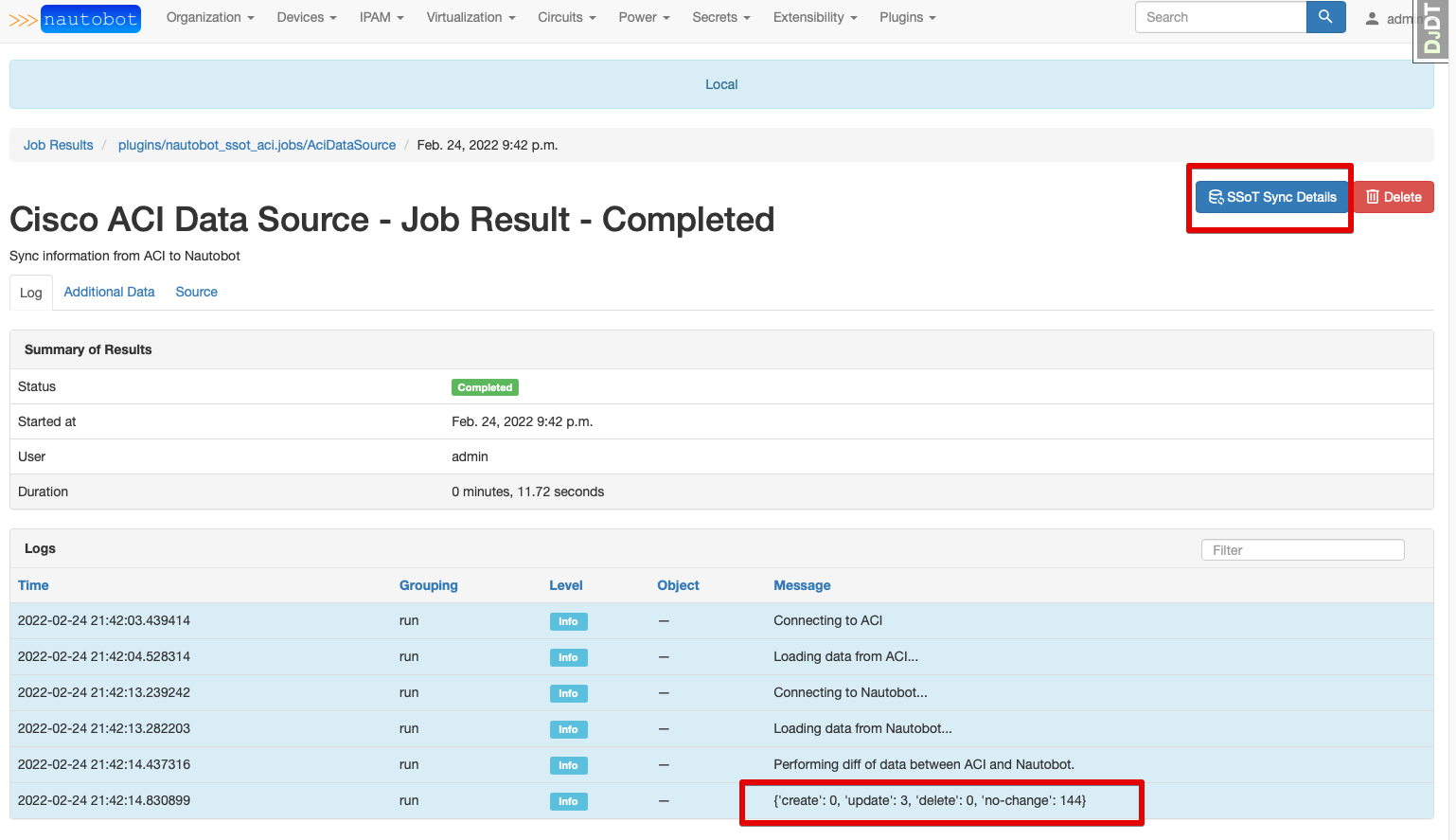Click the Search field in the navbar

click(1219, 17)
